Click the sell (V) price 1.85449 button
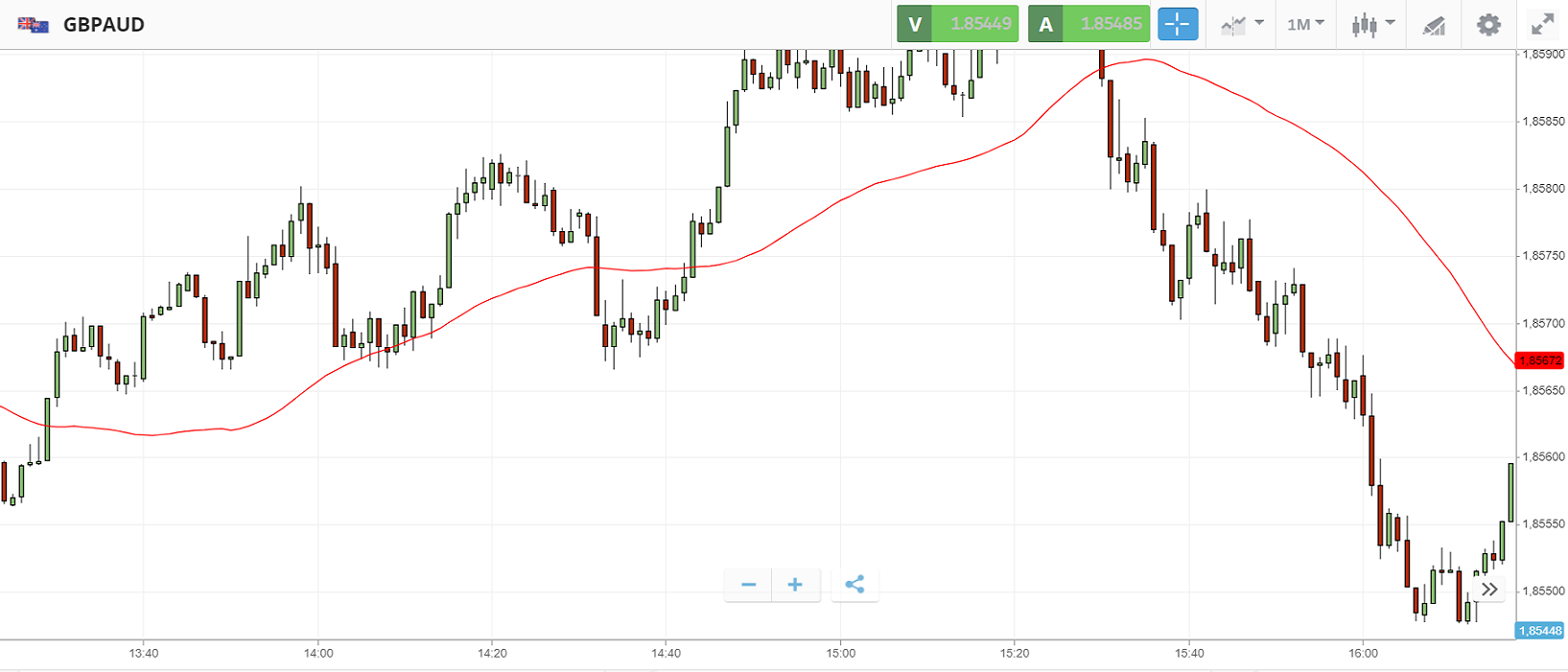 point(957,24)
